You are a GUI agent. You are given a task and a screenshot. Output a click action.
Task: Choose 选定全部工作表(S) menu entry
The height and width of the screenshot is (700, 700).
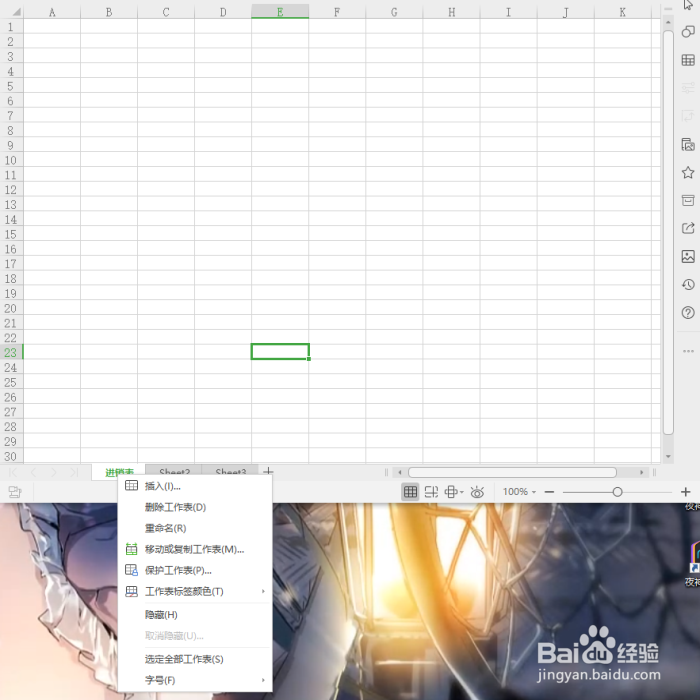195,659
